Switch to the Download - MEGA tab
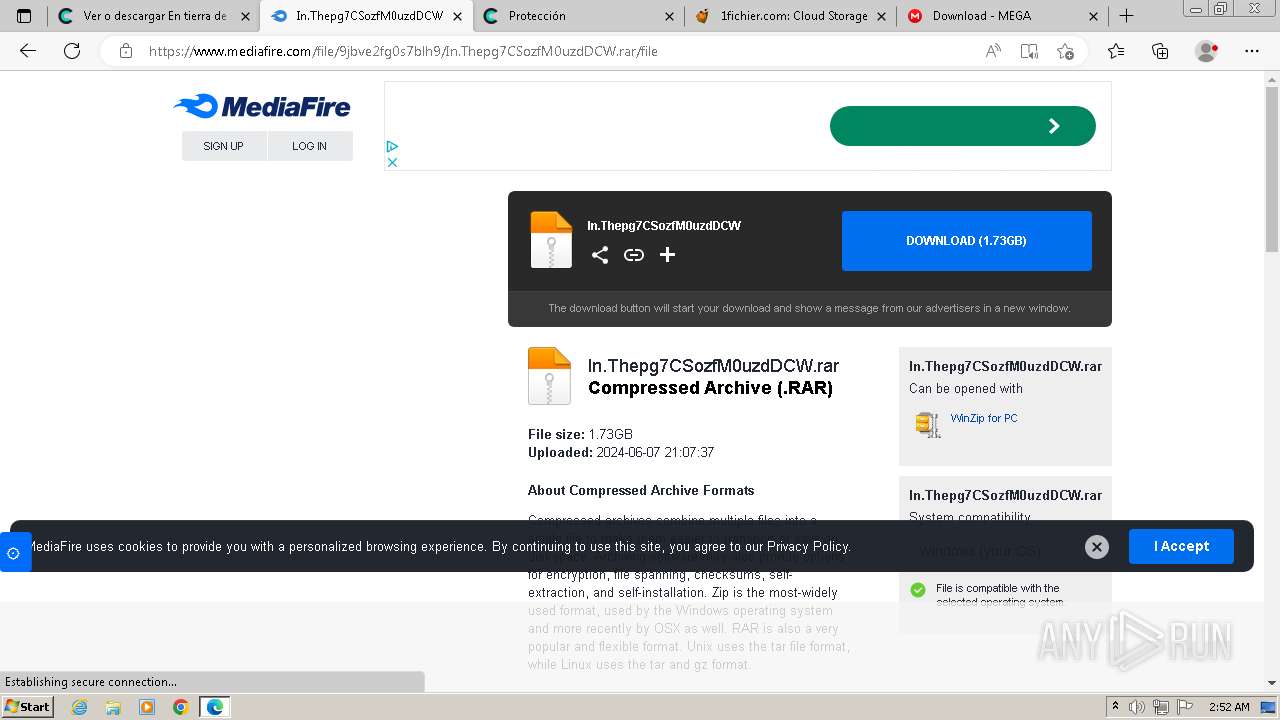 click(x=1003, y=16)
